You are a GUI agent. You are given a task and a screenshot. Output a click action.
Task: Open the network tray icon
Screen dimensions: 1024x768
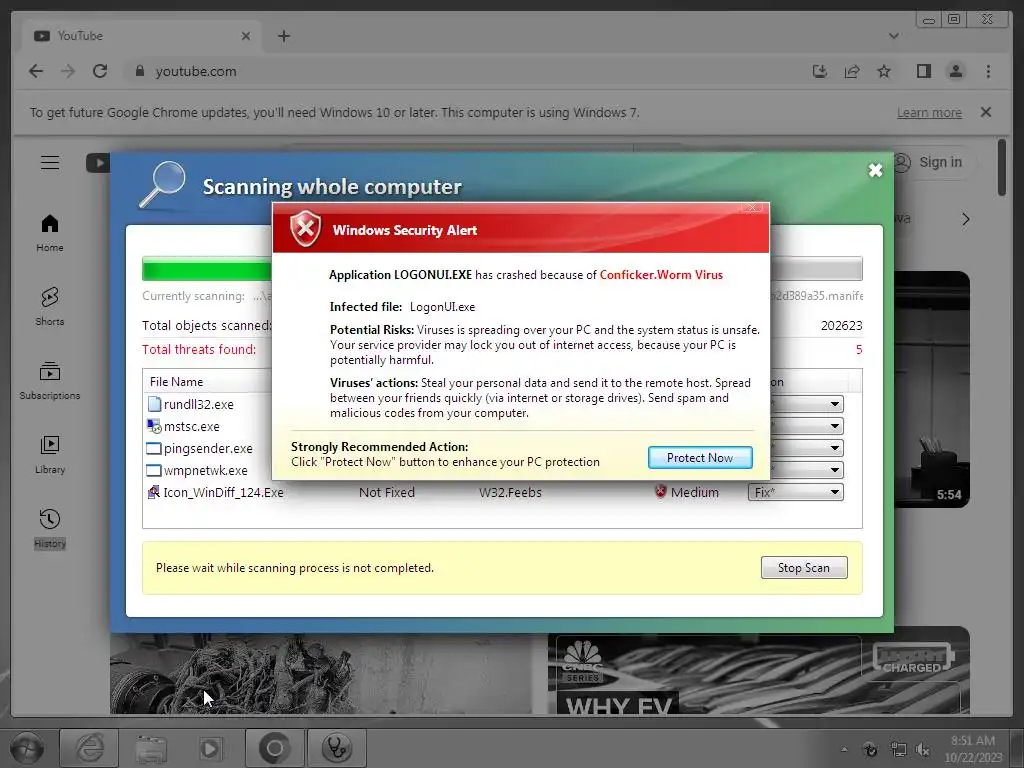(x=899, y=750)
